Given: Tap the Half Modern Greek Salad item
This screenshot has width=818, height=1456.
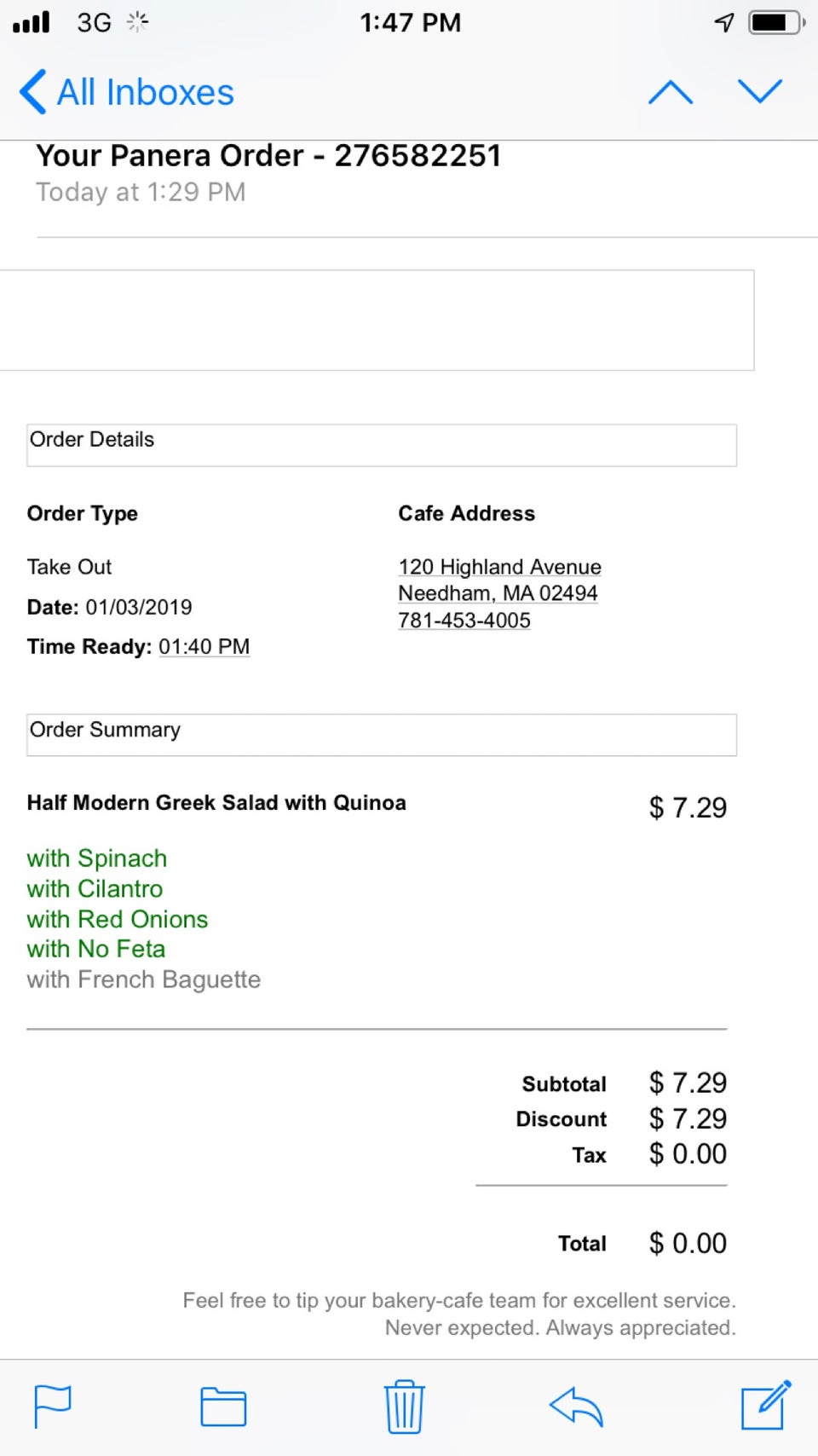Looking at the screenshot, I should pos(216,803).
